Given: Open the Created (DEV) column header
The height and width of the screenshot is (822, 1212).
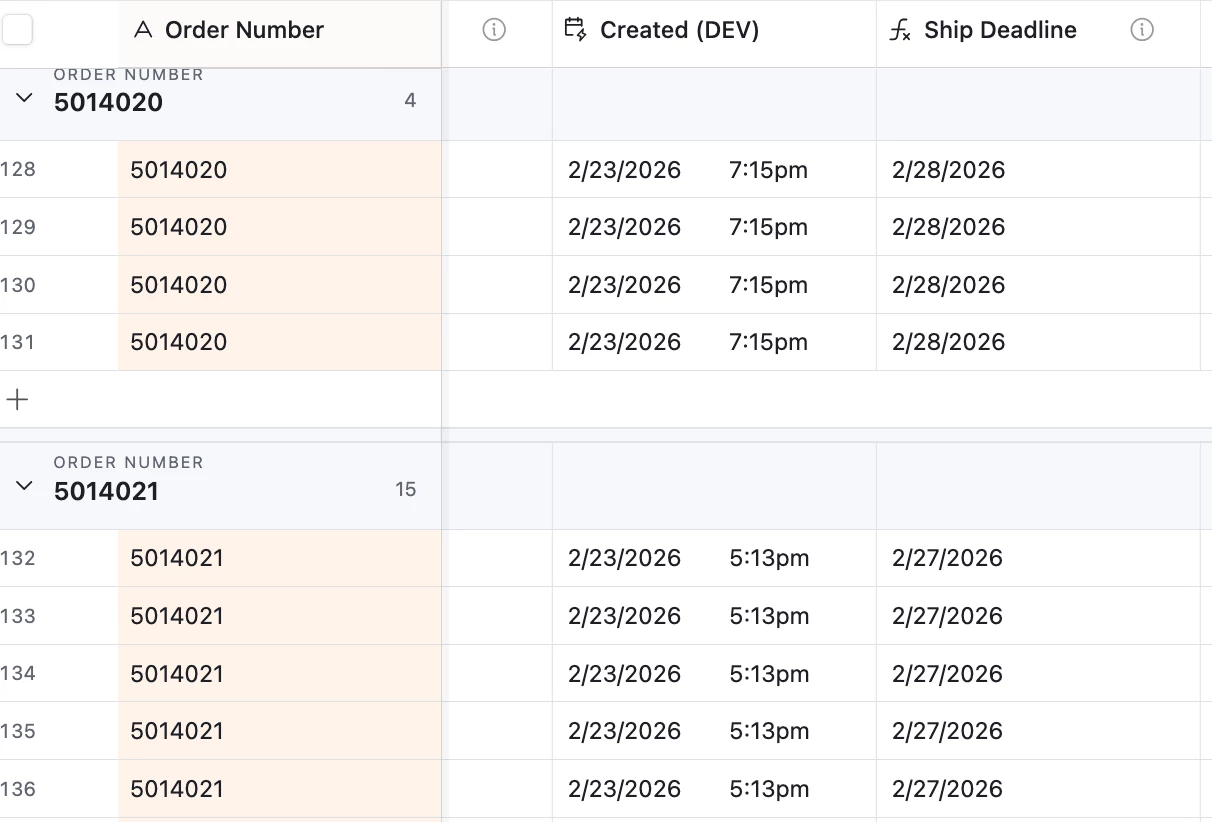Looking at the screenshot, I should [x=679, y=30].
